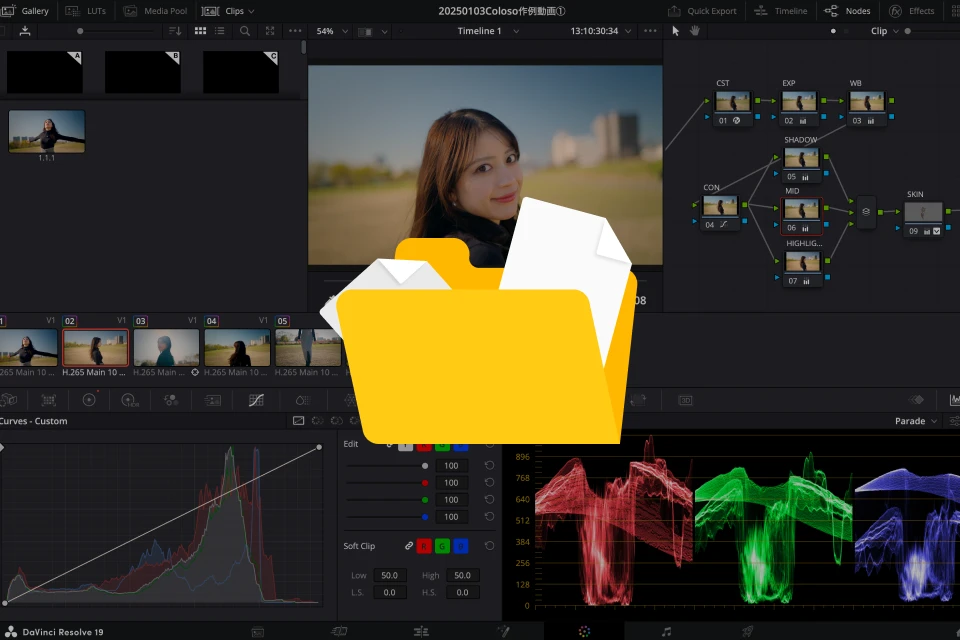Open the viewer options three-dot menu
This screenshot has height=640, width=960.
click(x=650, y=31)
